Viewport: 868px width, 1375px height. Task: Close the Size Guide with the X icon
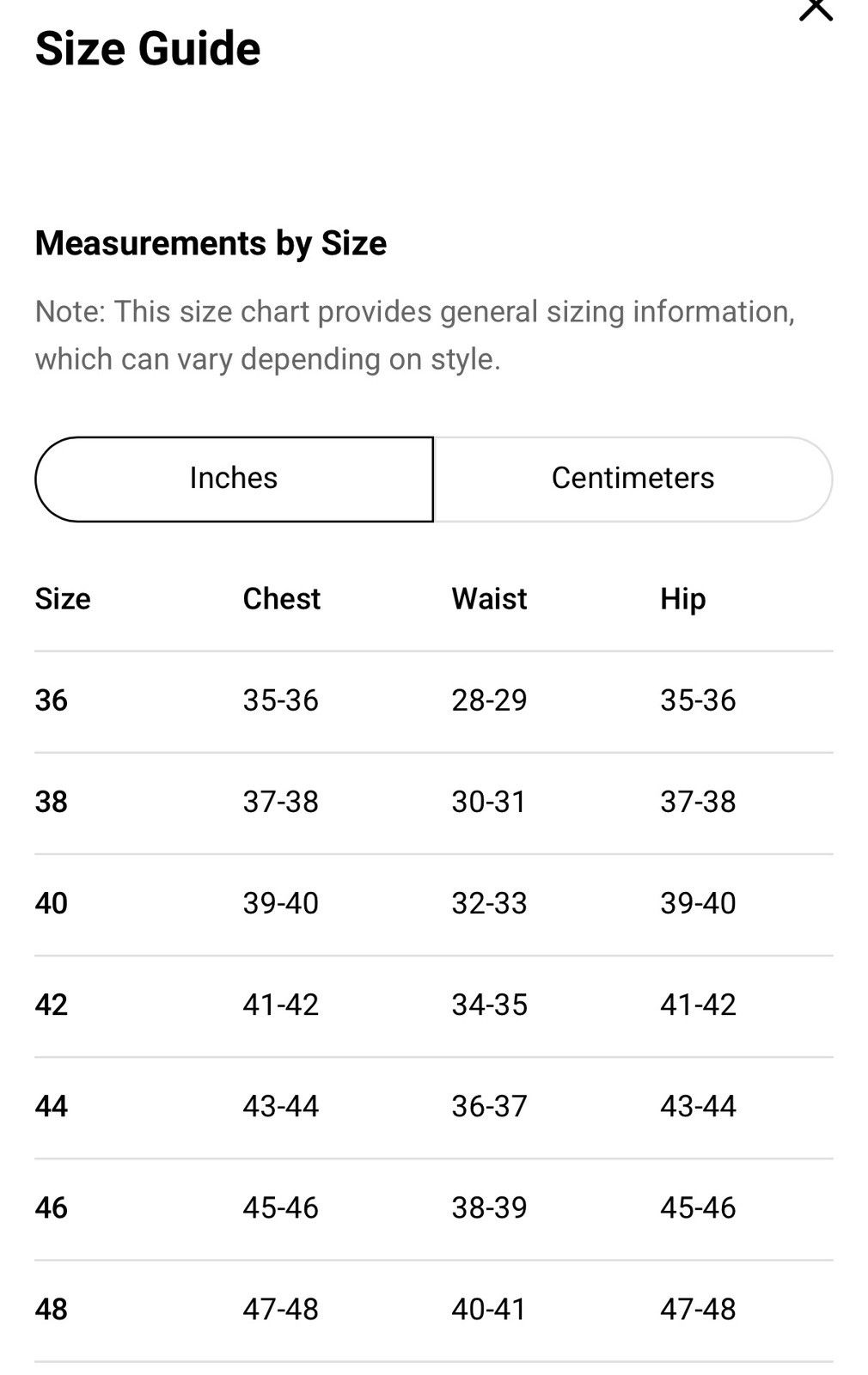pos(816,9)
